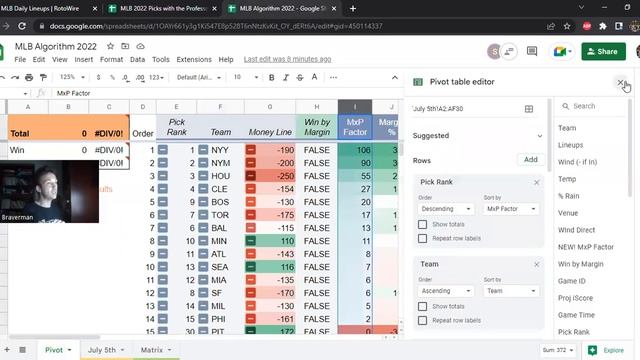The width and height of the screenshot is (640, 360).
Task: Toggle Repeat row labels under Team
Action: point(422,320)
